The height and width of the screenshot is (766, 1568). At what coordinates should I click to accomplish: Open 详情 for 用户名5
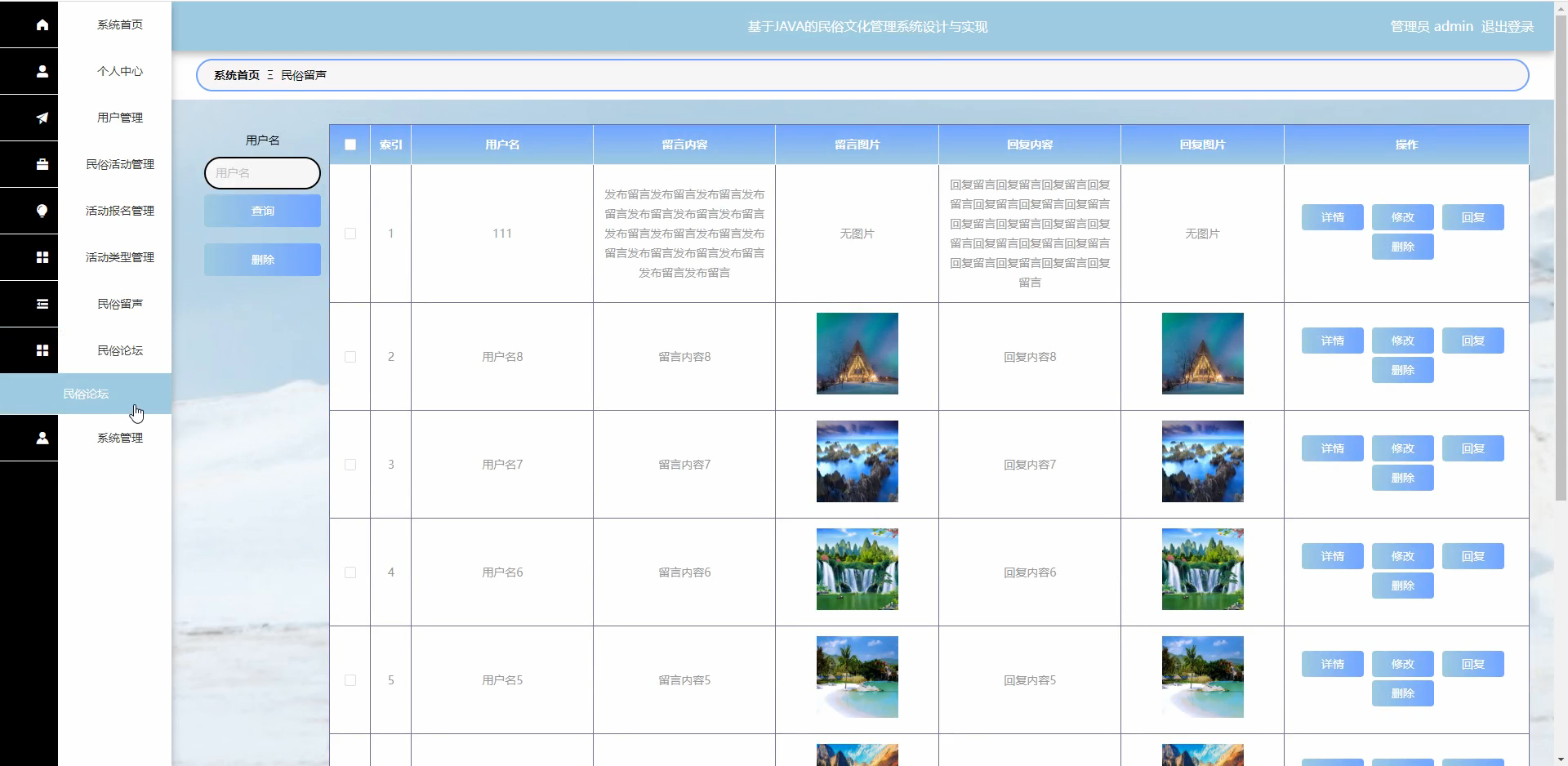[1333, 664]
